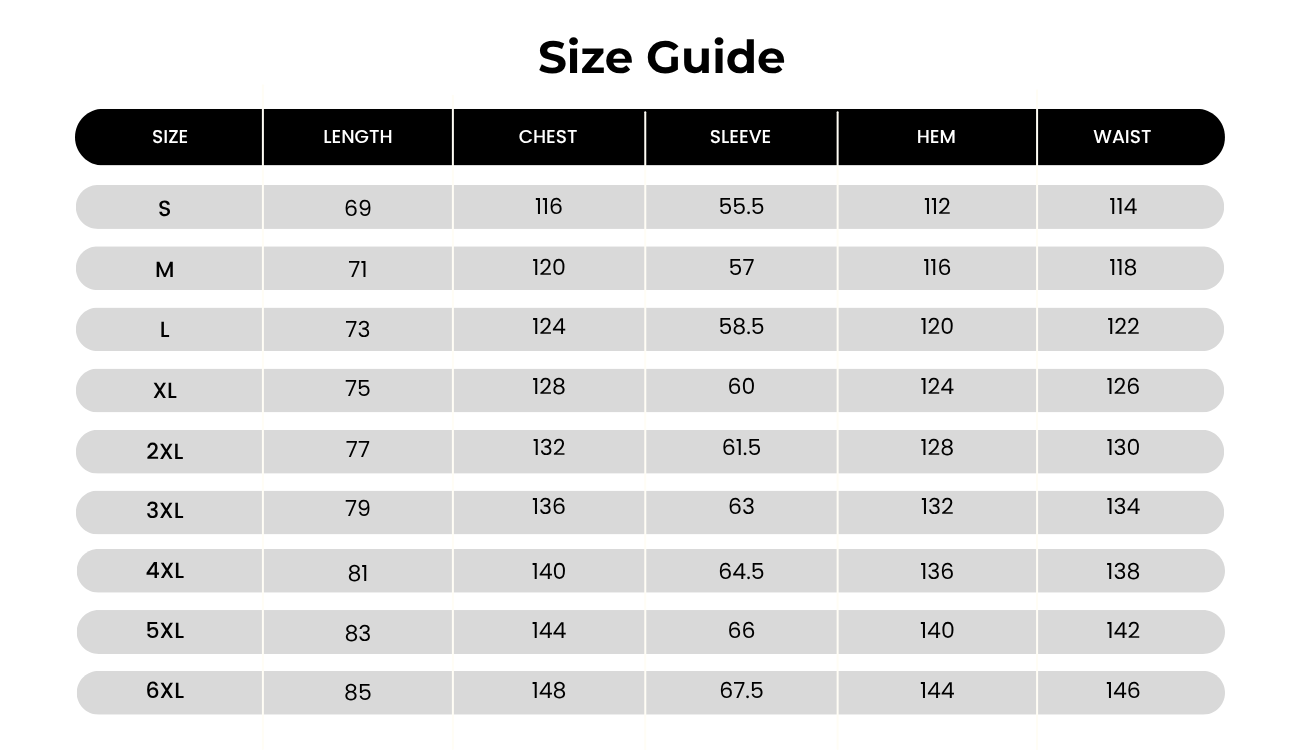Click the sleeve value 55.5
This screenshot has width=1300, height=750.
[x=741, y=207]
